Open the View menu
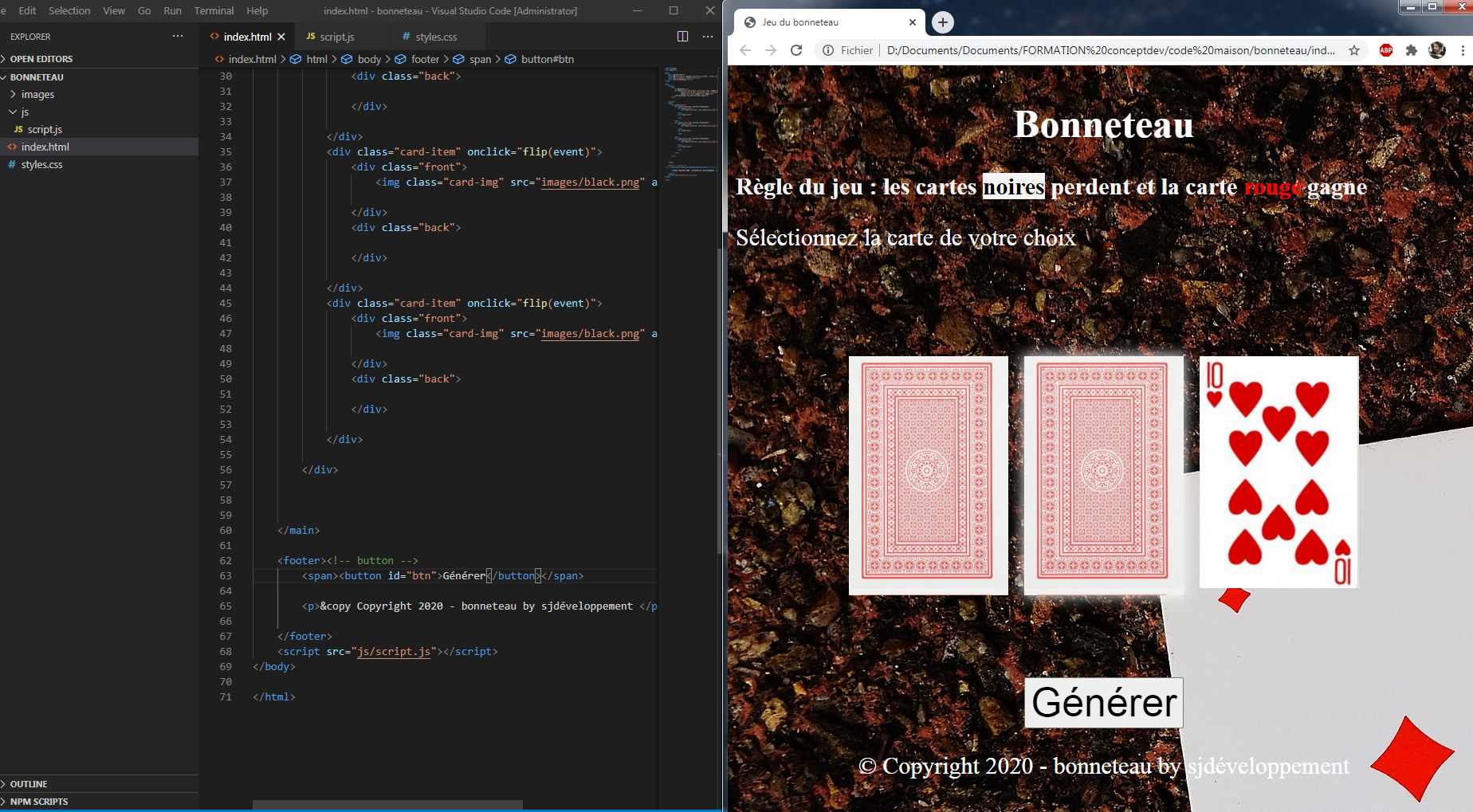1473x812 pixels. pos(114,10)
